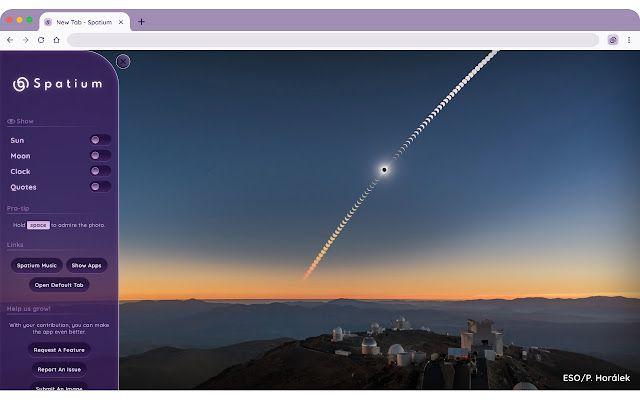This screenshot has width=640, height=400.
Task: Click the Spatium extension icon in toolbar
Action: point(613,40)
